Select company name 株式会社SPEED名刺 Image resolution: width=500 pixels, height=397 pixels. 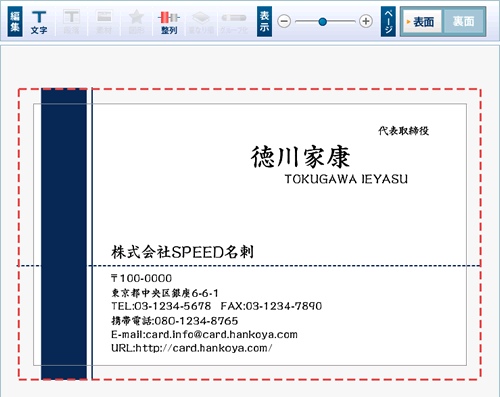pos(182,252)
